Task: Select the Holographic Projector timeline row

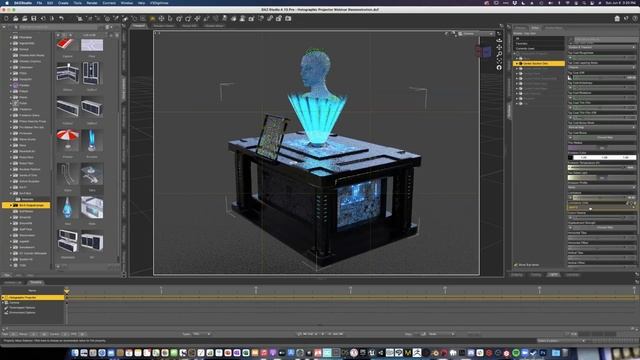Action: 33,298
